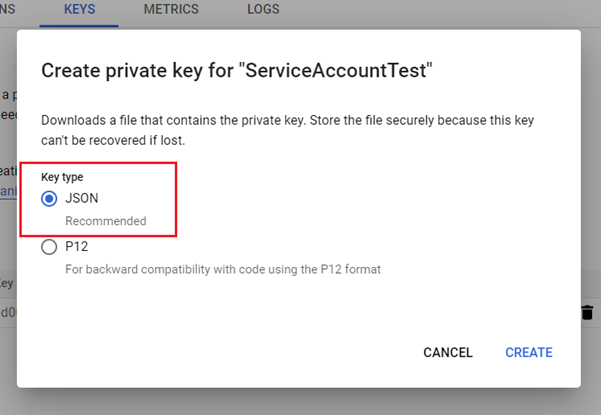Dismiss the dialog with CANCEL
This screenshot has height=415, width=601.
pyautogui.click(x=447, y=352)
